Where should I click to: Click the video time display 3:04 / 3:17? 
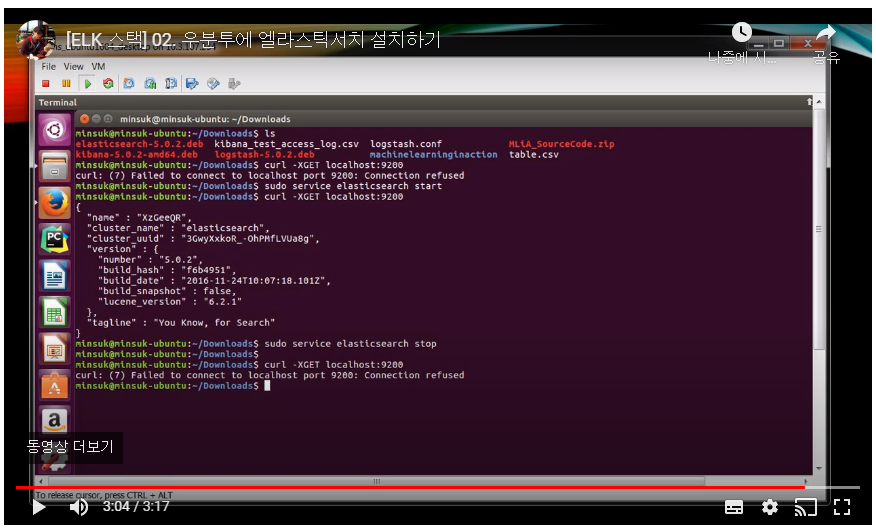(136, 507)
